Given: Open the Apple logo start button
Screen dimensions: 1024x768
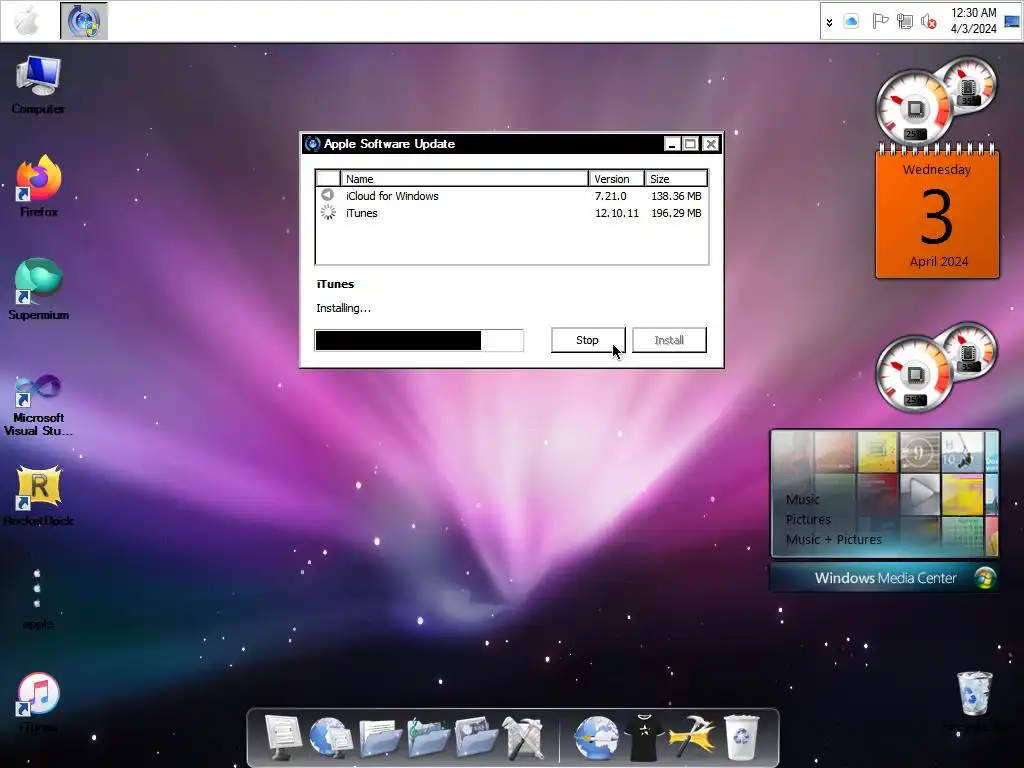Looking at the screenshot, I should pyautogui.click(x=27, y=21).
